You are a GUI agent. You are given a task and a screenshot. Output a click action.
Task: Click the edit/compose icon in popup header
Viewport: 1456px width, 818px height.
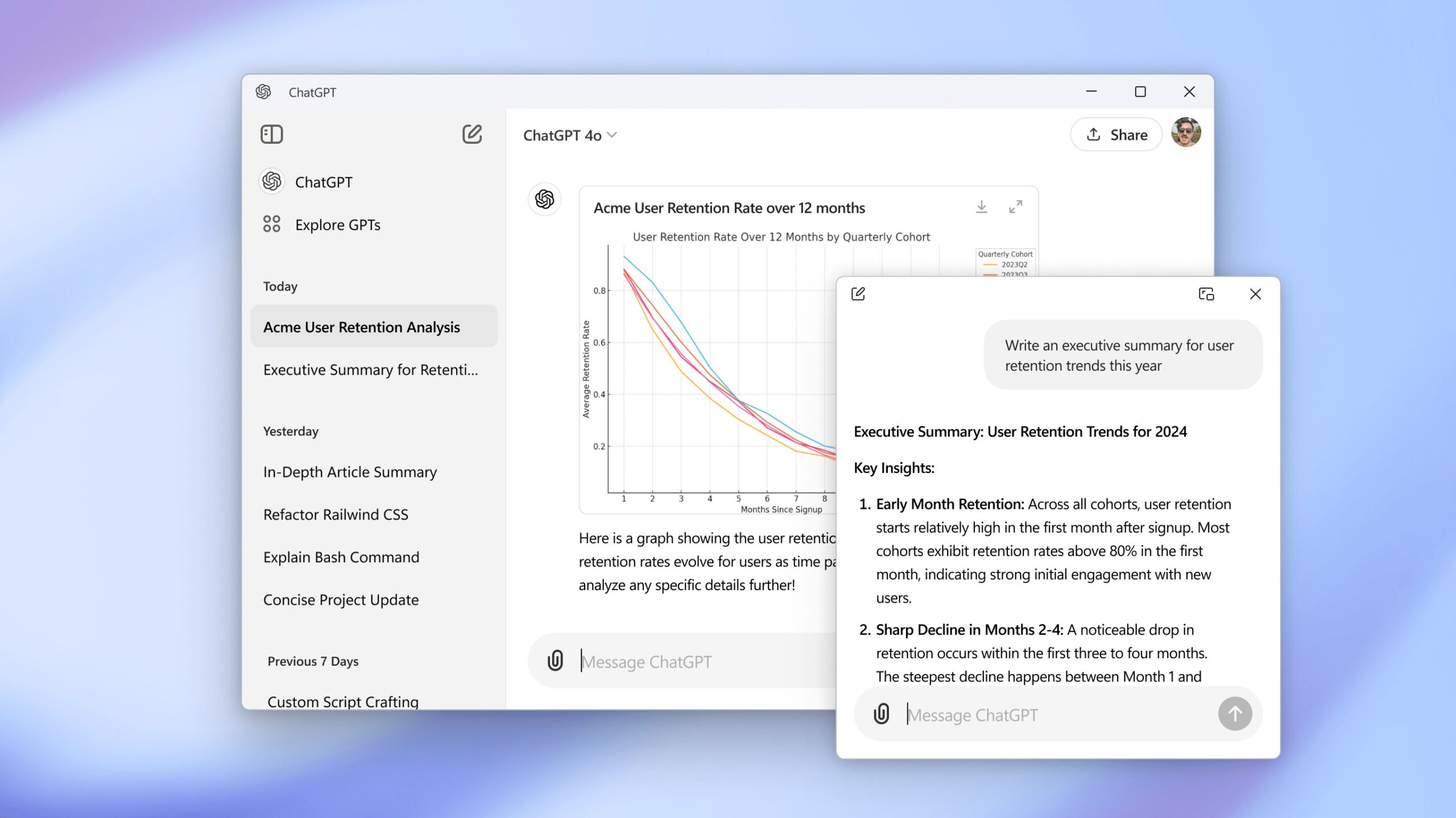(x=858, y=293)
